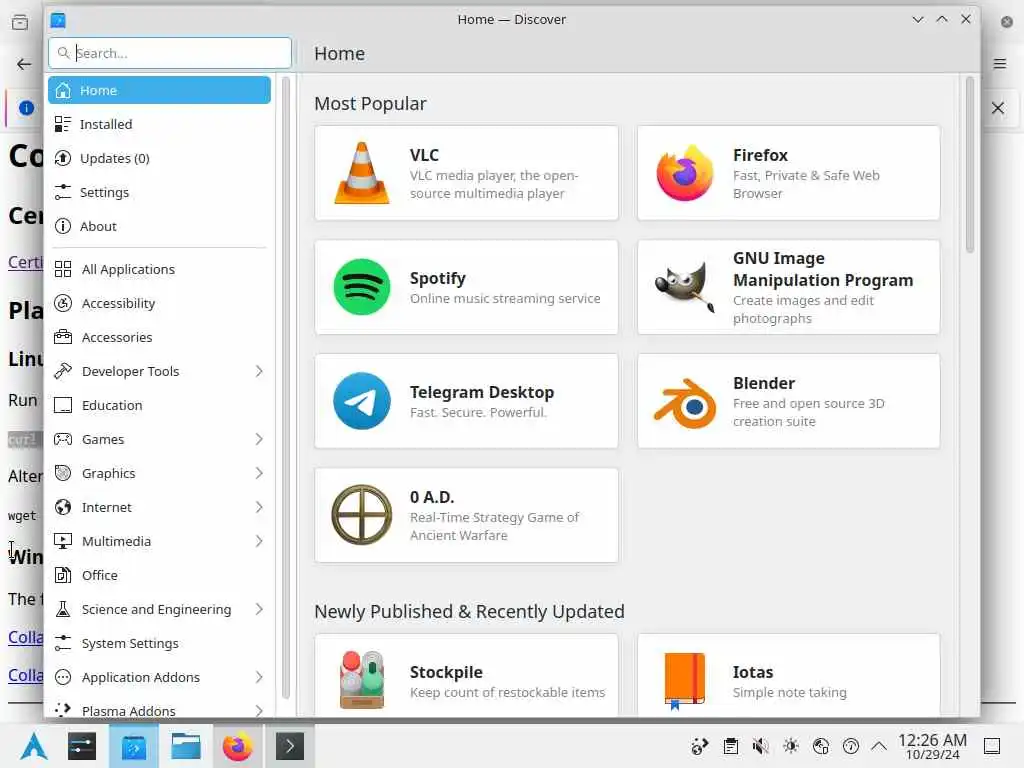Click the back arrow in background browser window
Screen dimensions: 1024x768
(x=24, y=64)
